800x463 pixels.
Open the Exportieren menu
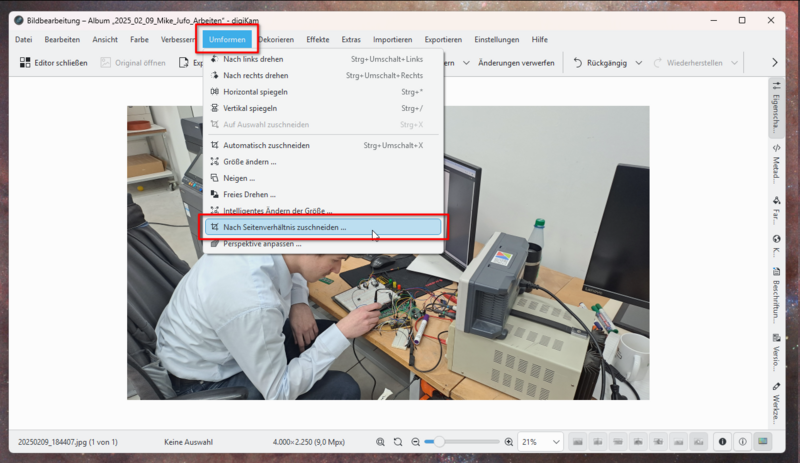click(x=443, y=39)
